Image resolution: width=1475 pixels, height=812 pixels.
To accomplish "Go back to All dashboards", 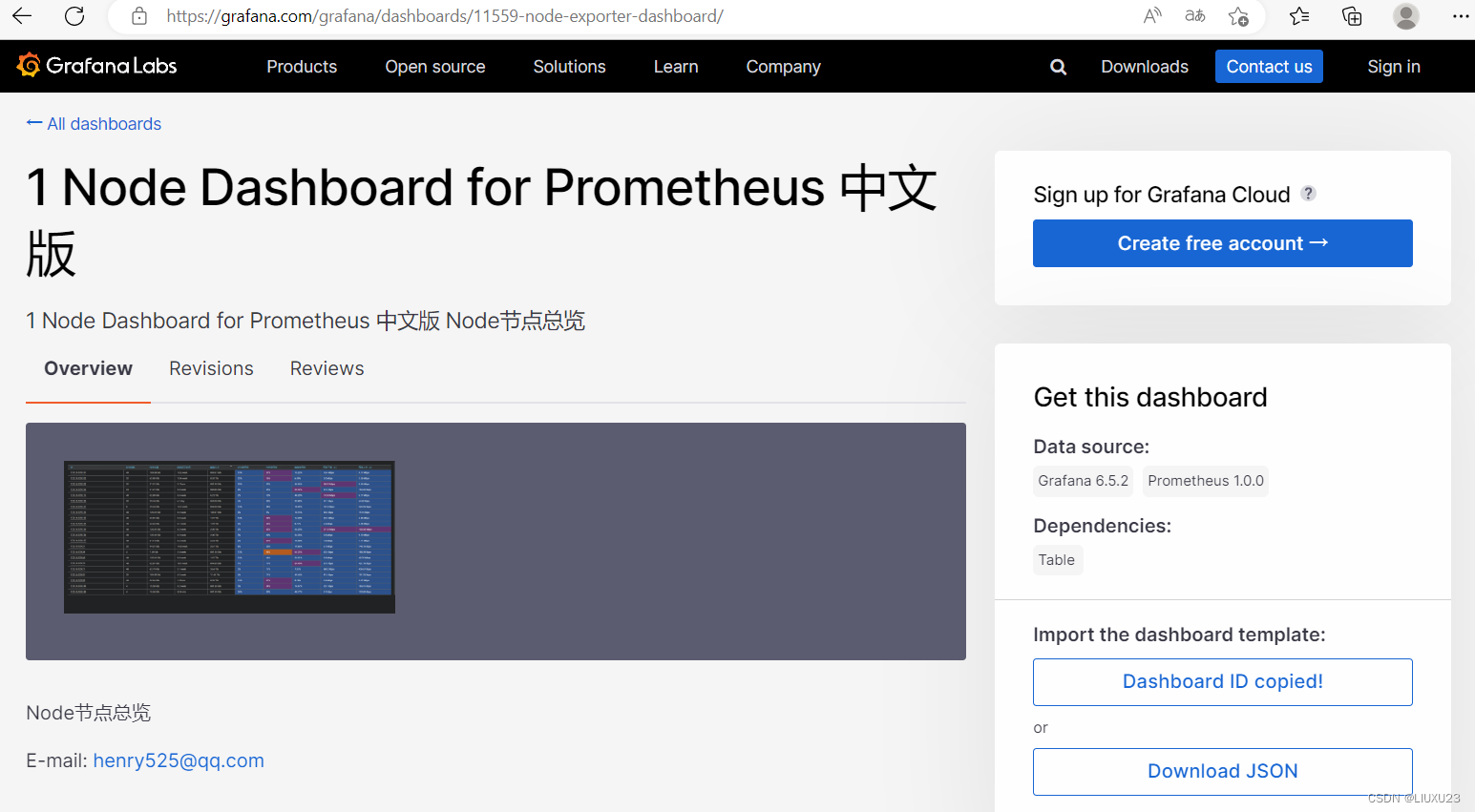I will coord(94,124).
